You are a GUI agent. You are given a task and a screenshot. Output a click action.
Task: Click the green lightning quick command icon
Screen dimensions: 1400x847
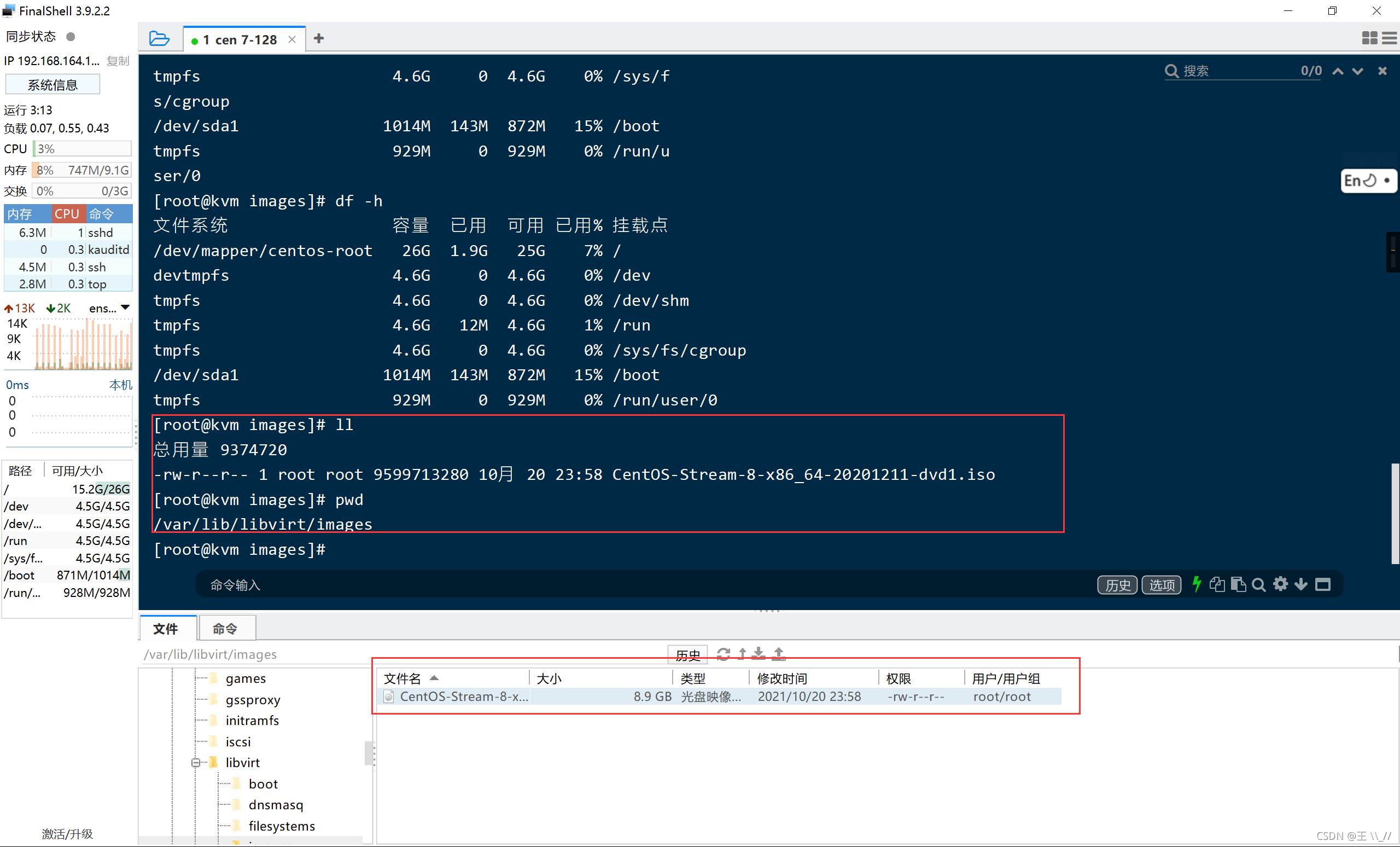tap(1197, 584)
